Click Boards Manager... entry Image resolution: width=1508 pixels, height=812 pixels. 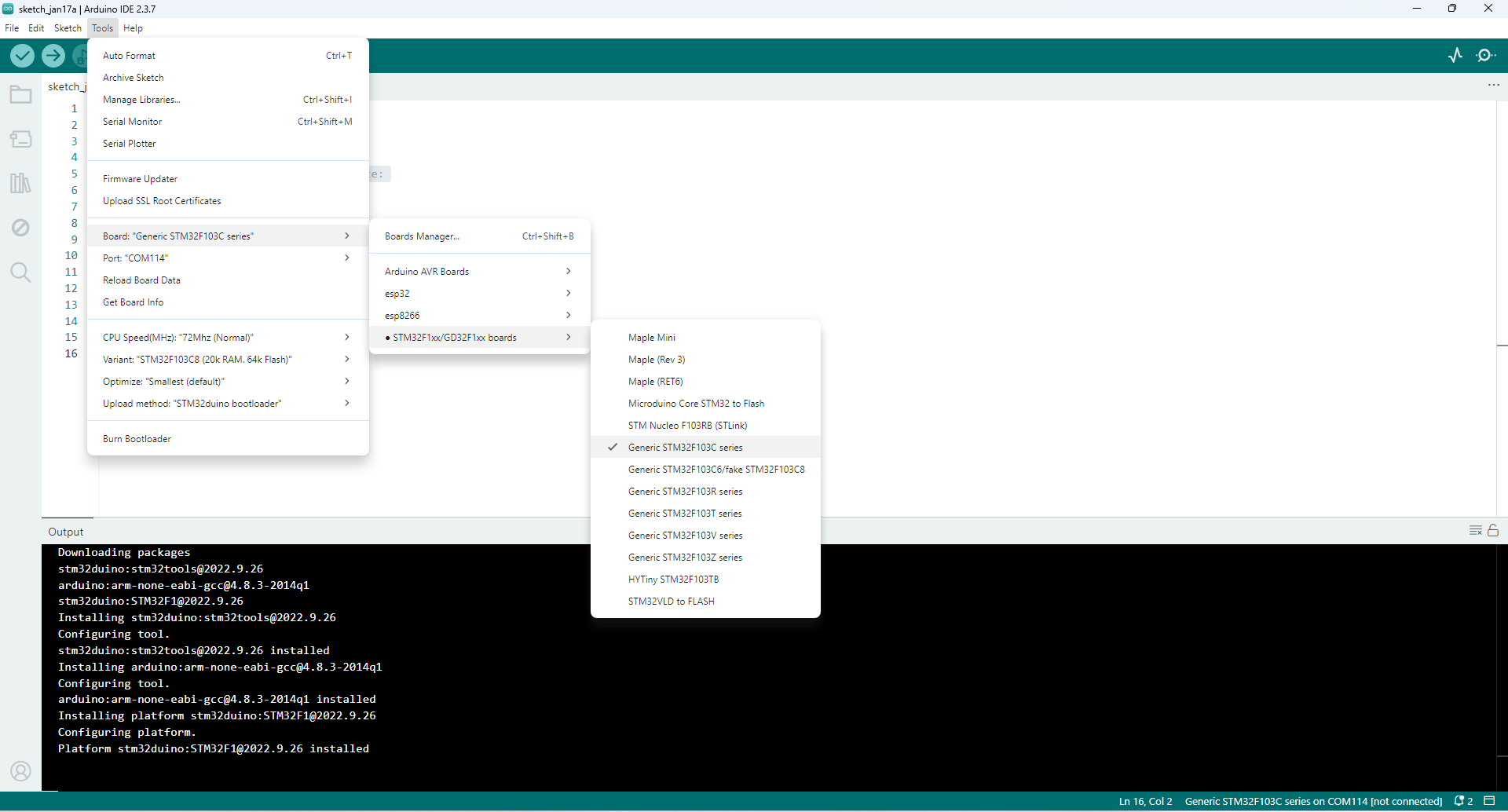[422, 236]
